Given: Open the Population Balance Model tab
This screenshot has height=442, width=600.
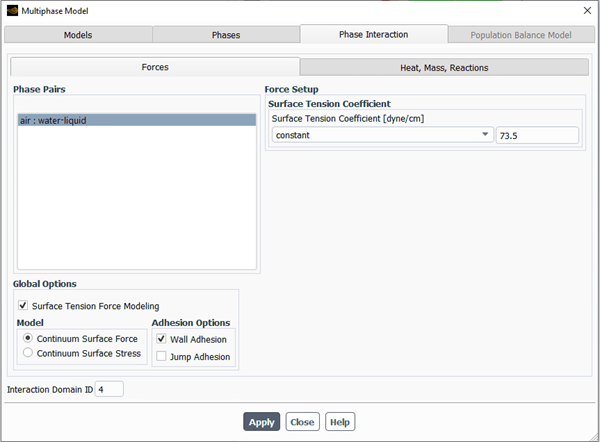Looking at the screenshot, I should point(521,35).
